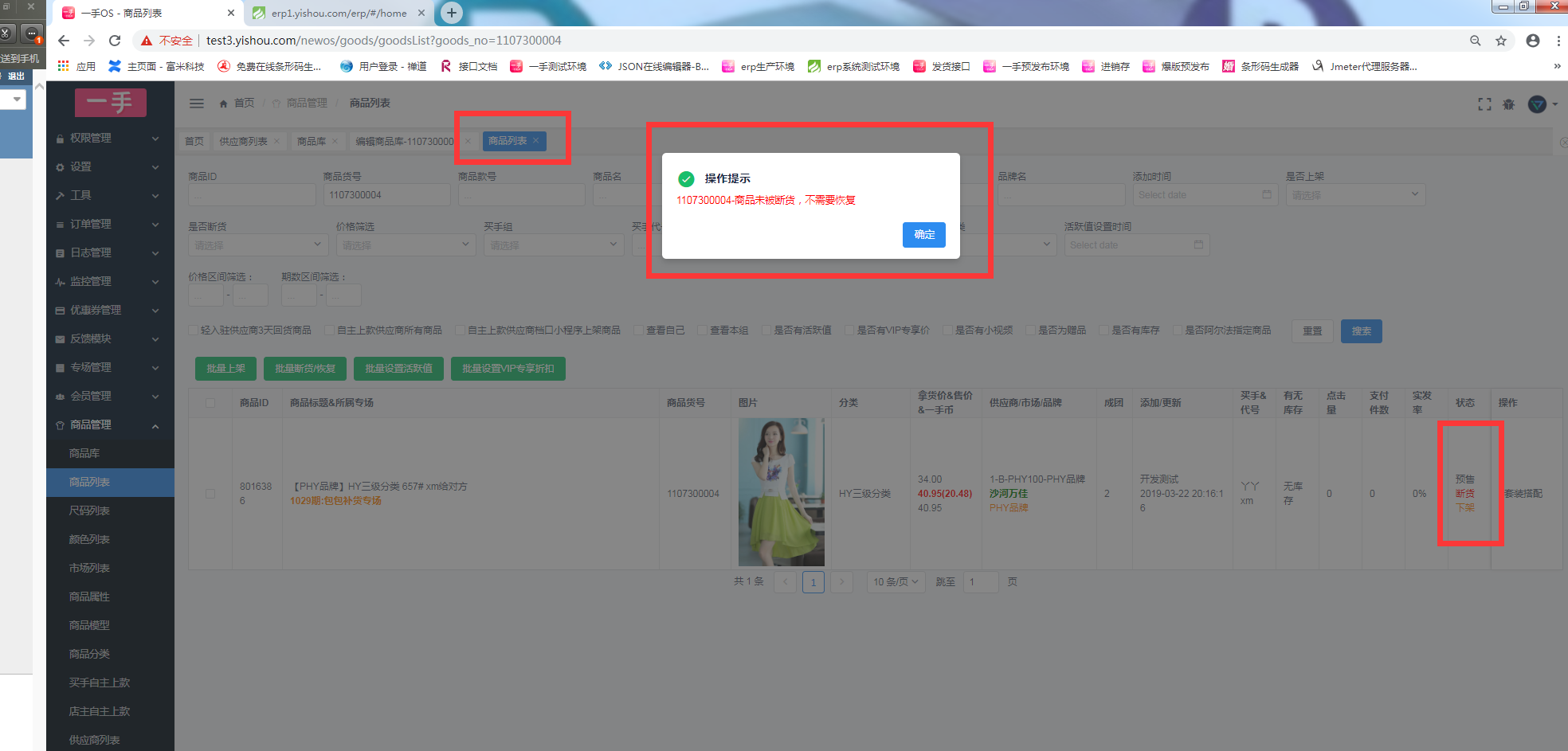The height and width of the screenshot is (751, 1568).
Task: Click the 权限管理 lock icon
Action: tap(60, 139)
